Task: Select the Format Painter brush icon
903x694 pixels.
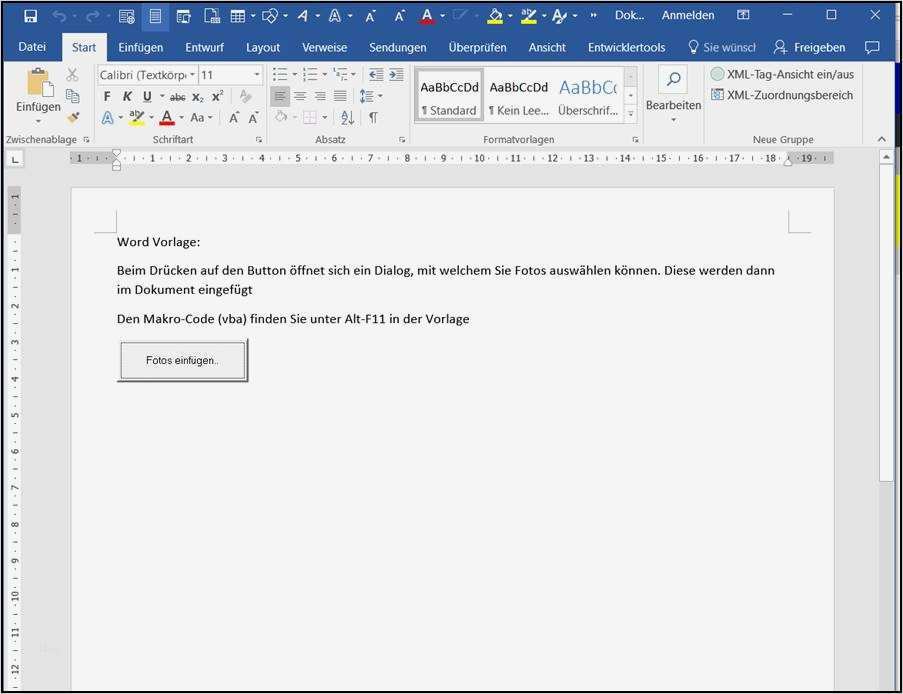Action: click(x=73, y=117)
